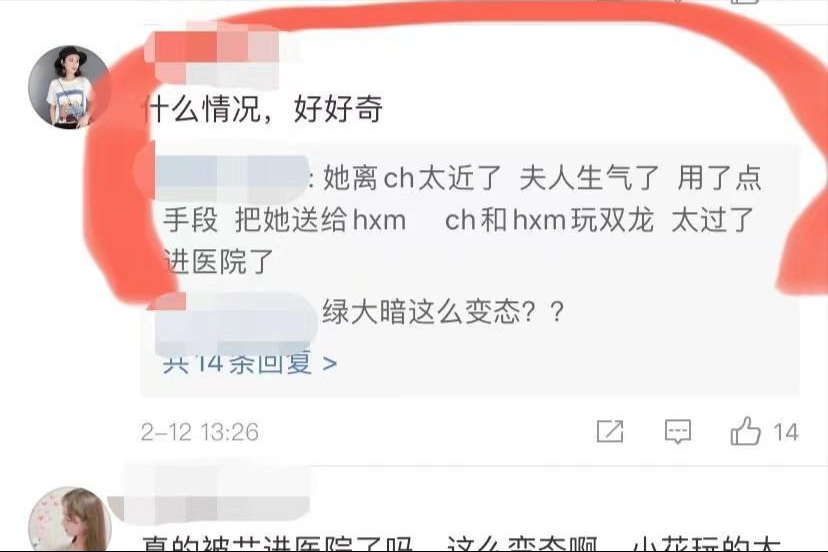Select the bottom comment about 进医院了吗
The height and width of the screenshot is (552, 828).
[x=460, y=543]
